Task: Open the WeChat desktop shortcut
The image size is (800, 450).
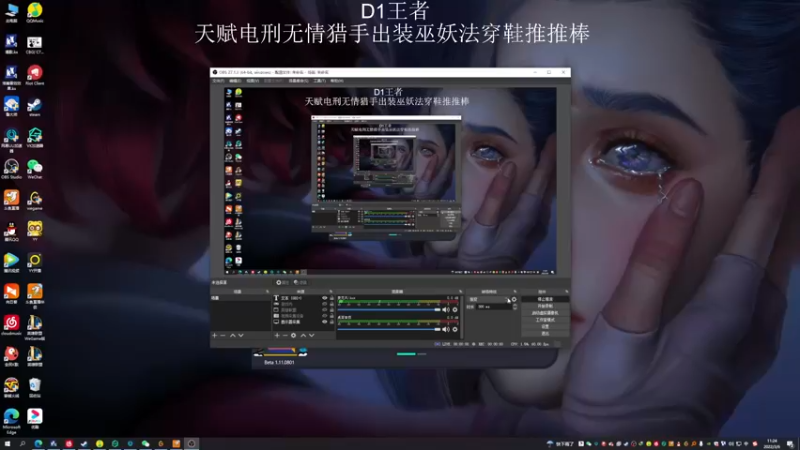Action: [35, 168]
